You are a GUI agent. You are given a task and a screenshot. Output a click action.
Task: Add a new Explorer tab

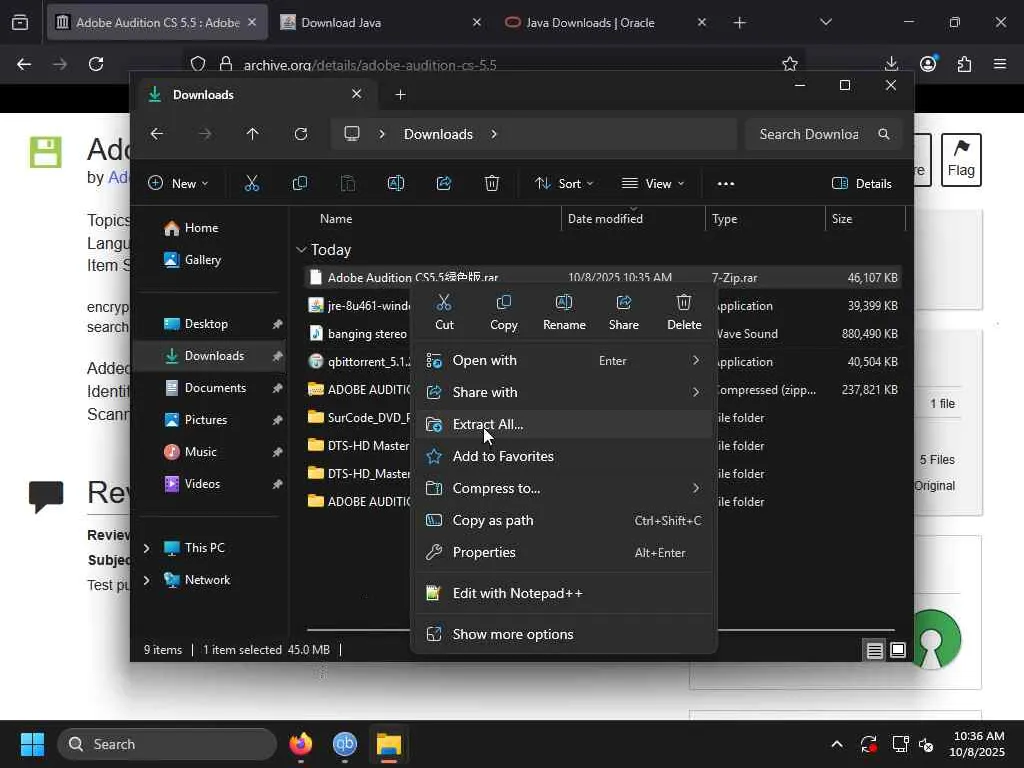point(400,95)
